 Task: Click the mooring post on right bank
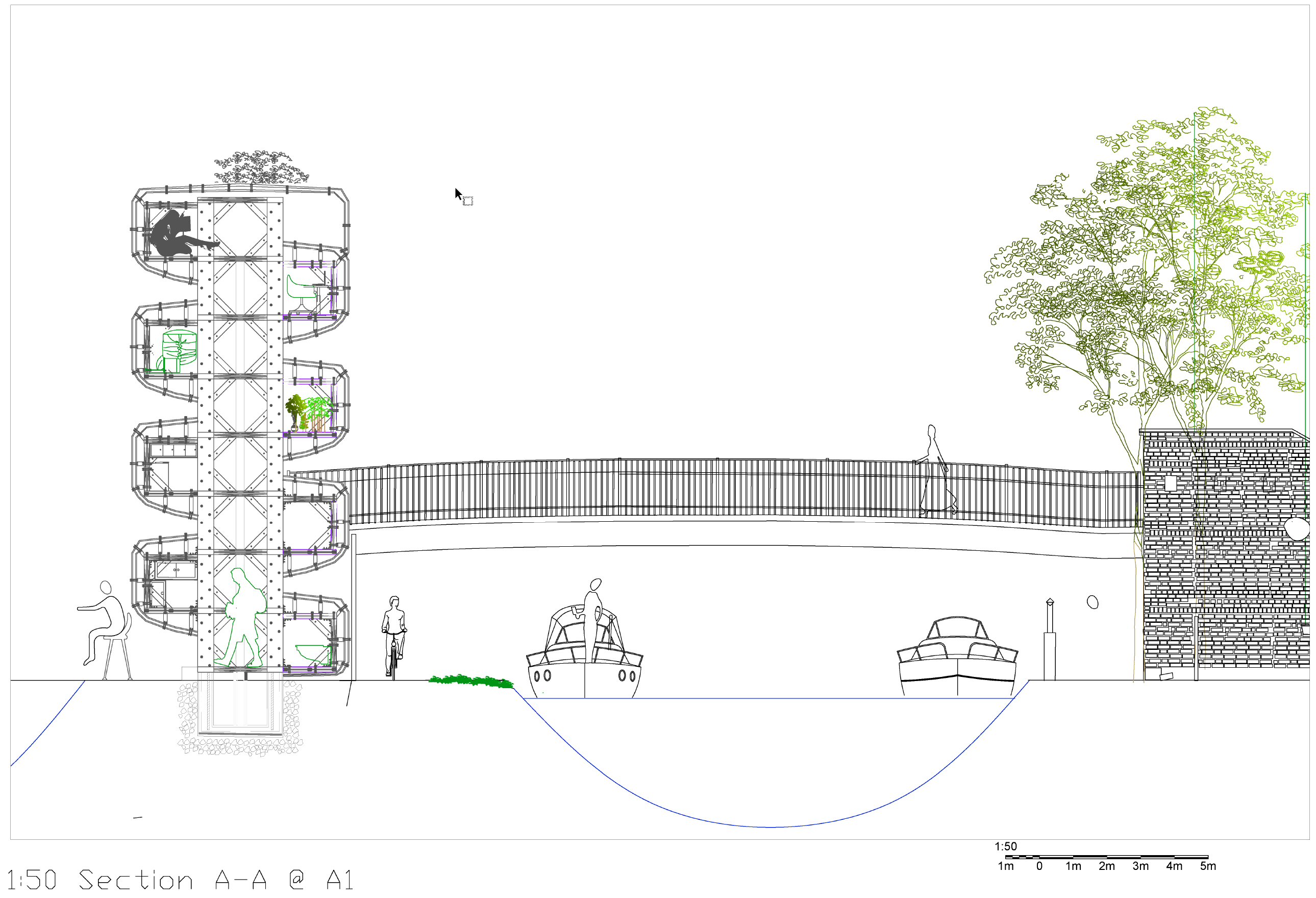[x=1049, y=643]
